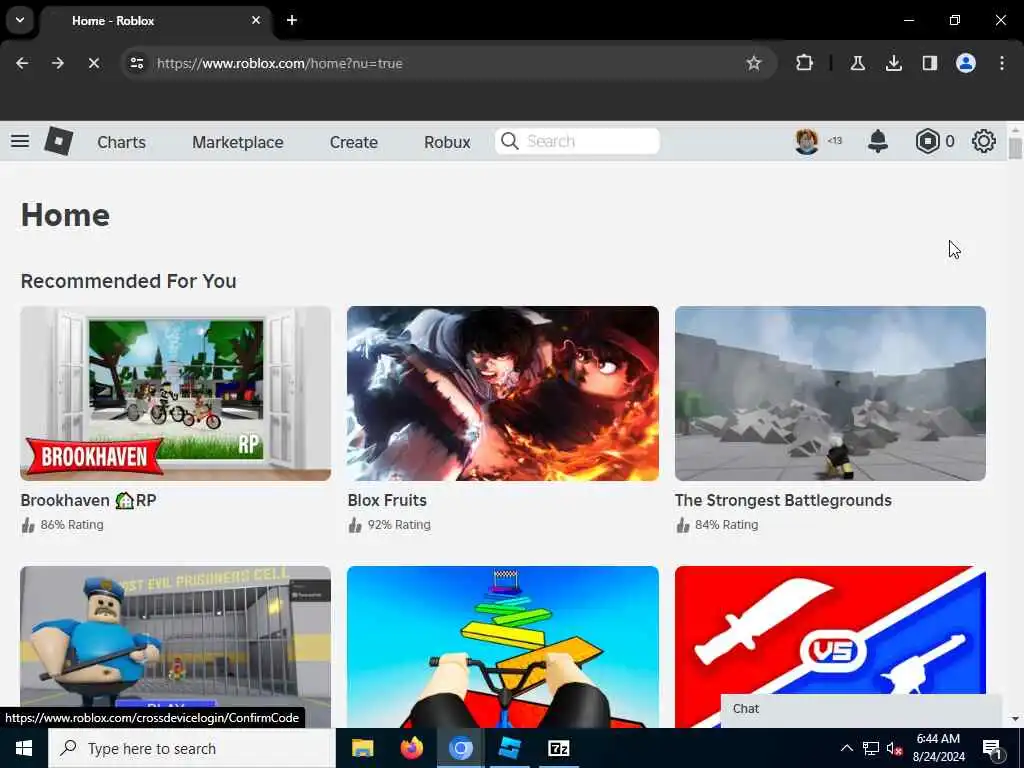
Task: Expand the Chat panel
Action: [x=861, y=709]
